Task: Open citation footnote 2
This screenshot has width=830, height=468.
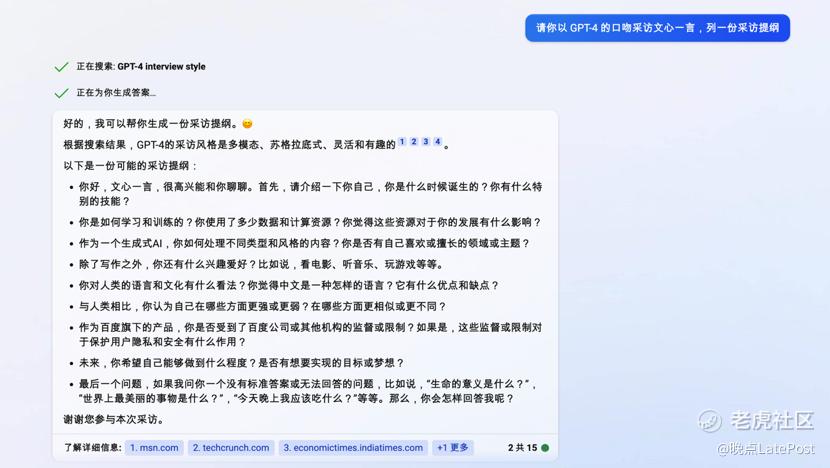Action: tap(414, 142)
